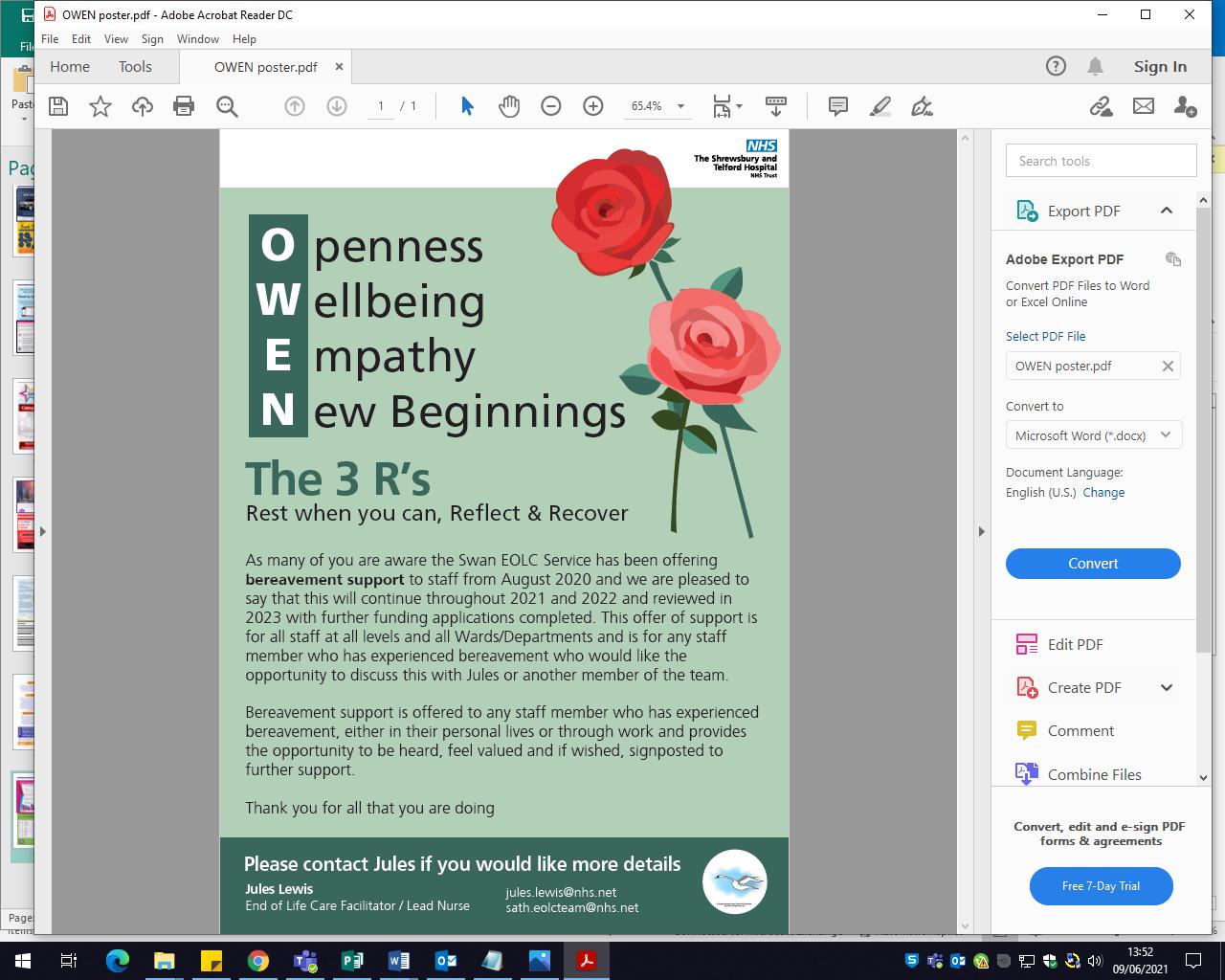Zoom out with the minus circle
This screenshot has height=980, width=1225.
(x=551, y=106)
